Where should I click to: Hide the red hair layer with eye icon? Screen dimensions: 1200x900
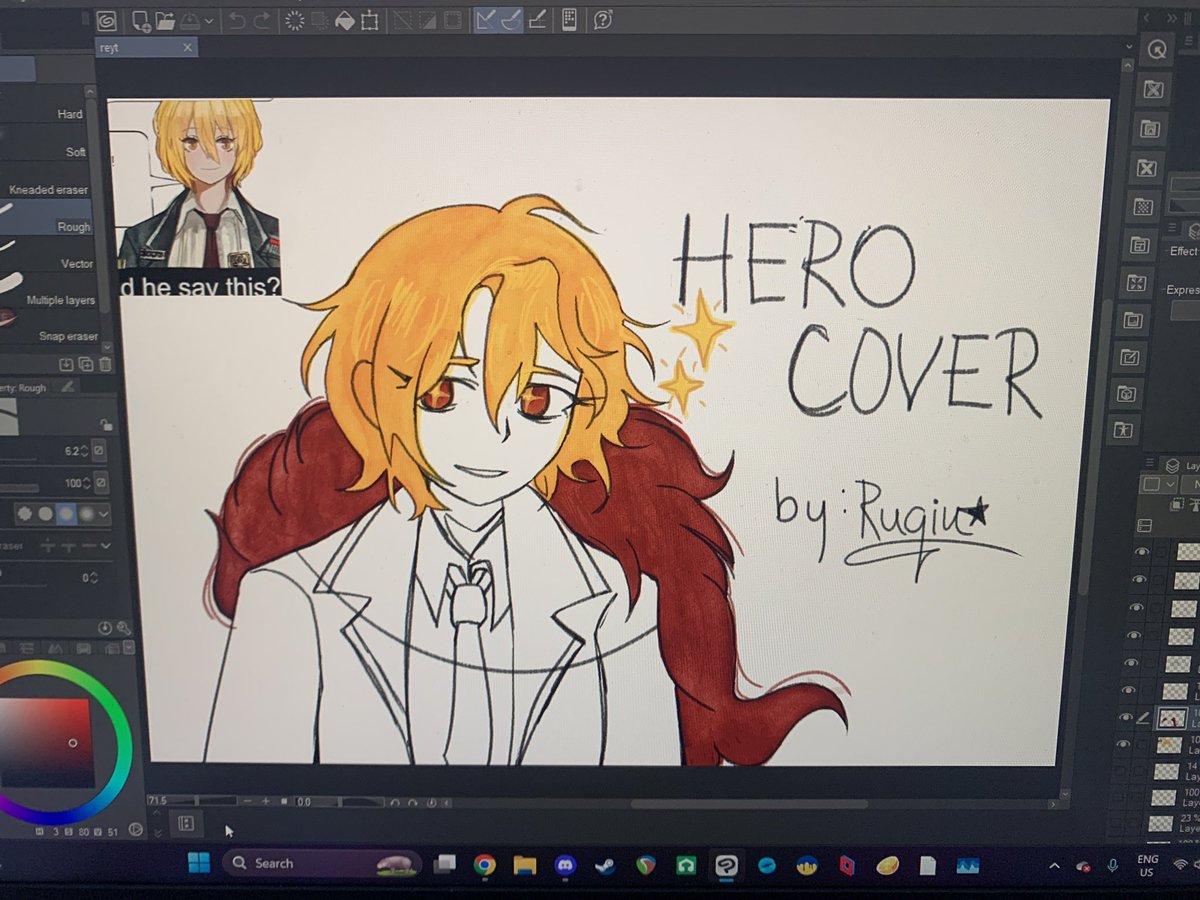click(1126, 717)
